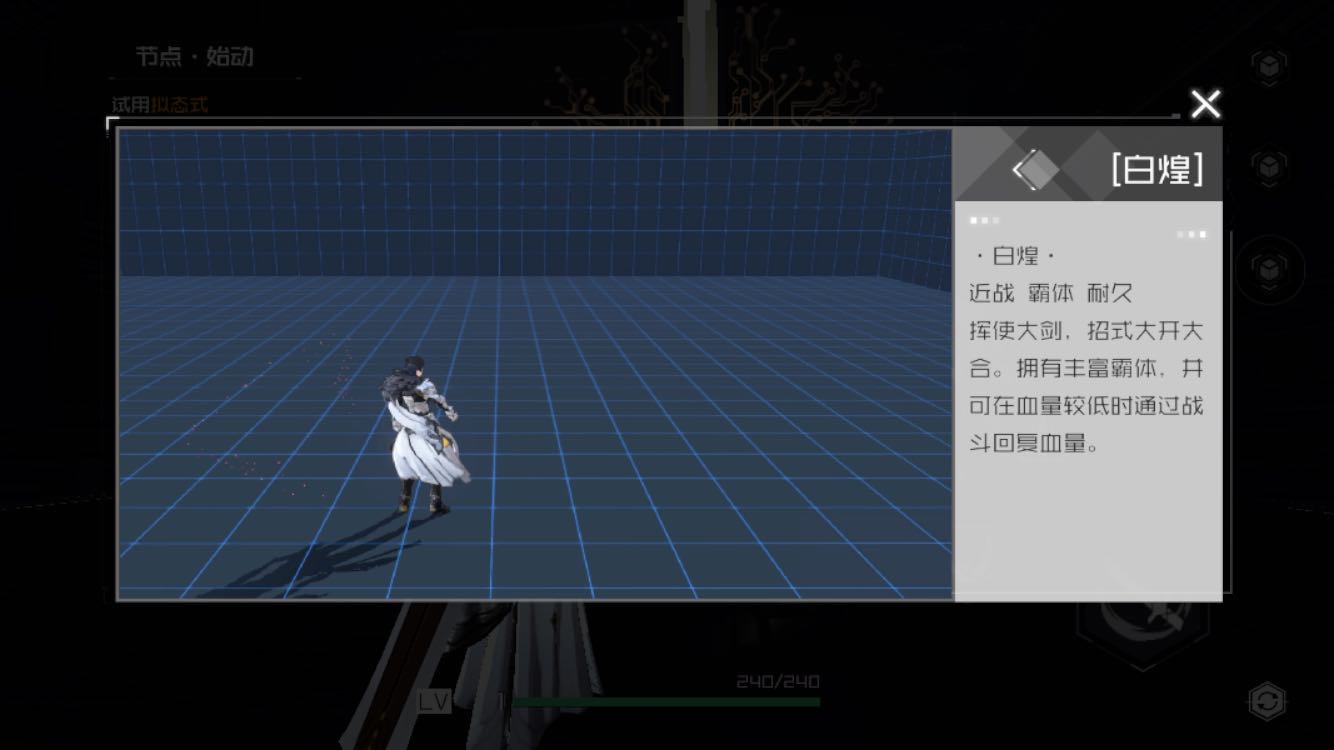Click the 白煌 skill description paragraph
Image resolution: width=1334 pixels, height=750 pixels.
pyautogui.click(x=1086, y=387)
